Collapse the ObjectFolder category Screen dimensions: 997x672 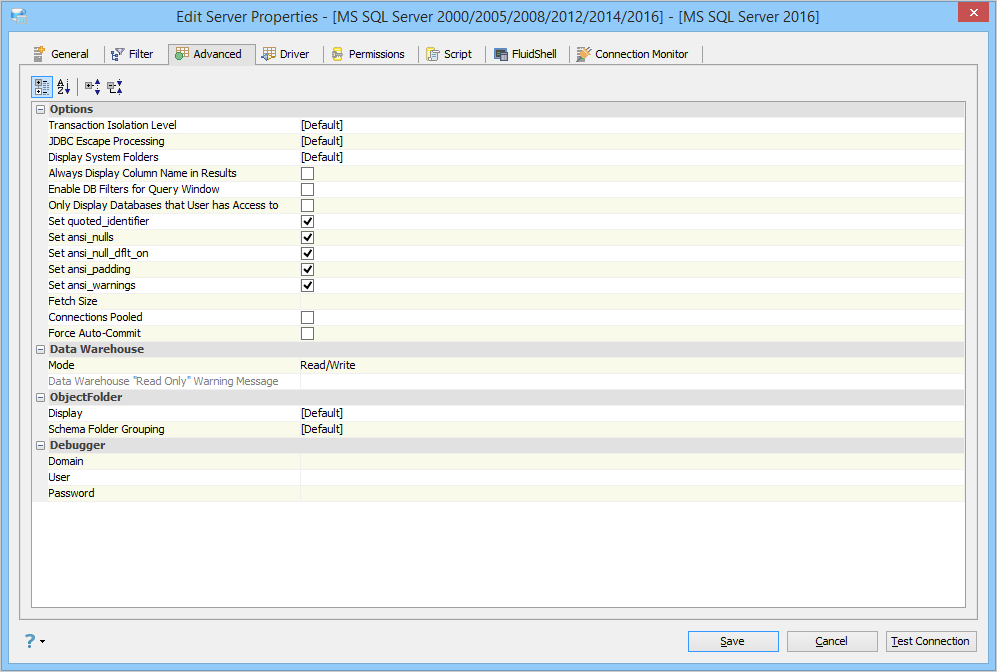(x=40, y=397)
